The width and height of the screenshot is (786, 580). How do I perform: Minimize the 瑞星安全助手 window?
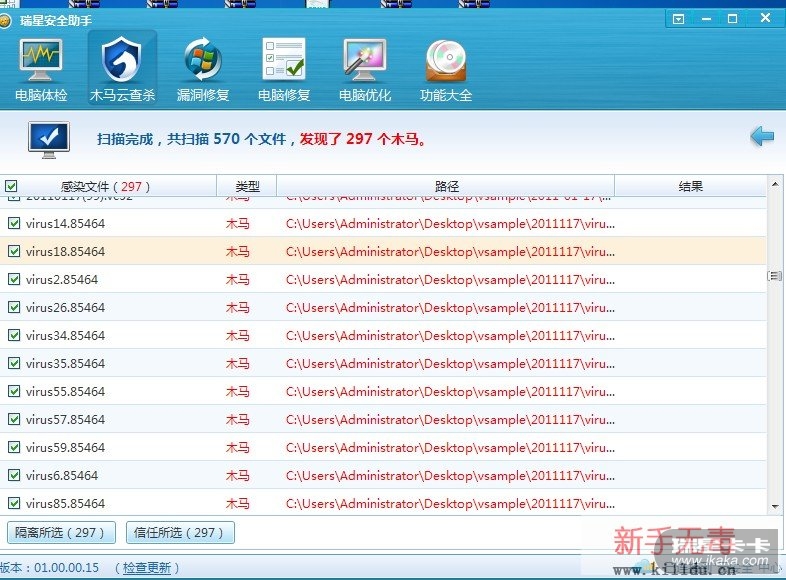pyautogui.click(x=706, y=19)
